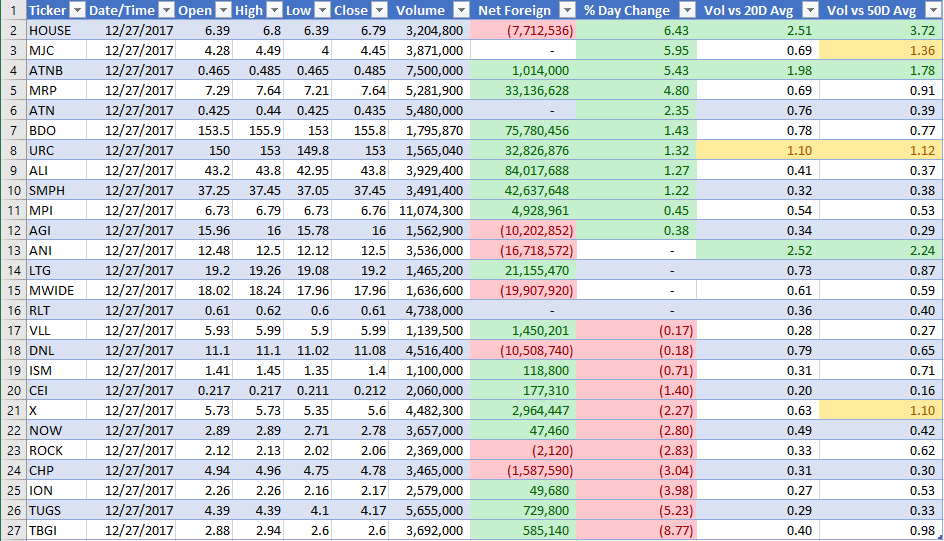The image size is (944, 541).
Task: Select % Day Change value (5.23)
Action: click(x=636, y=510)
